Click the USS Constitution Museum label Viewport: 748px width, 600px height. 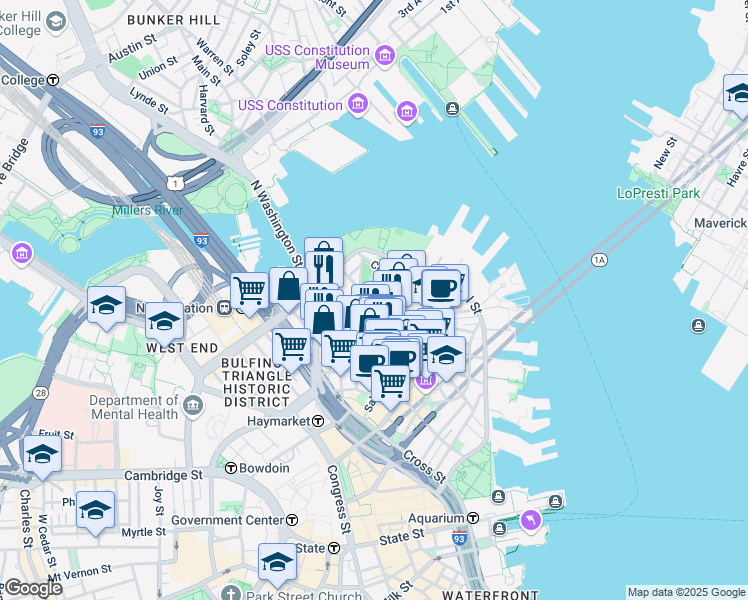317,57
